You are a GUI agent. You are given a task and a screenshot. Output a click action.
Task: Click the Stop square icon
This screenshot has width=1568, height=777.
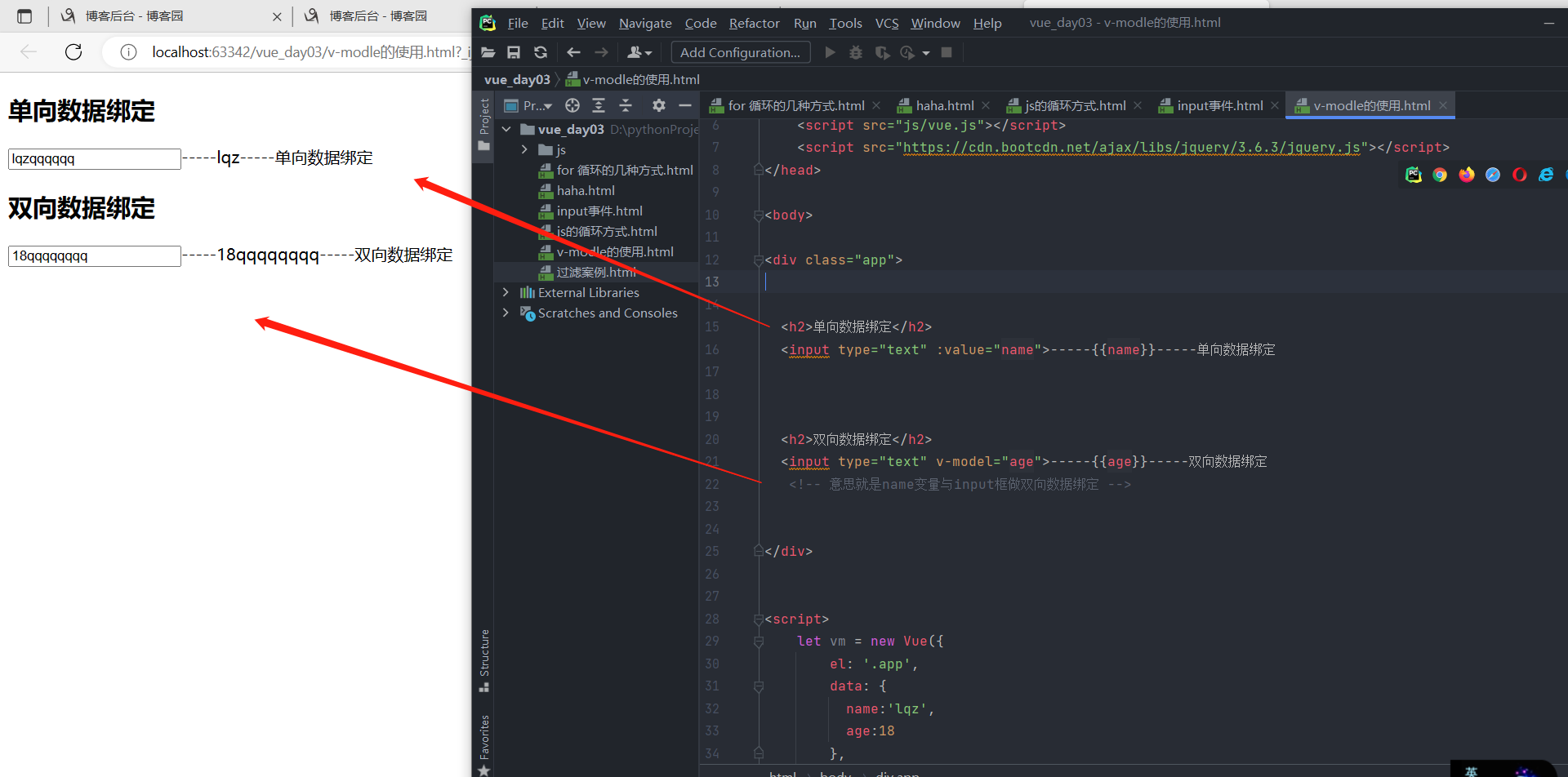click(x=947, y=52)
